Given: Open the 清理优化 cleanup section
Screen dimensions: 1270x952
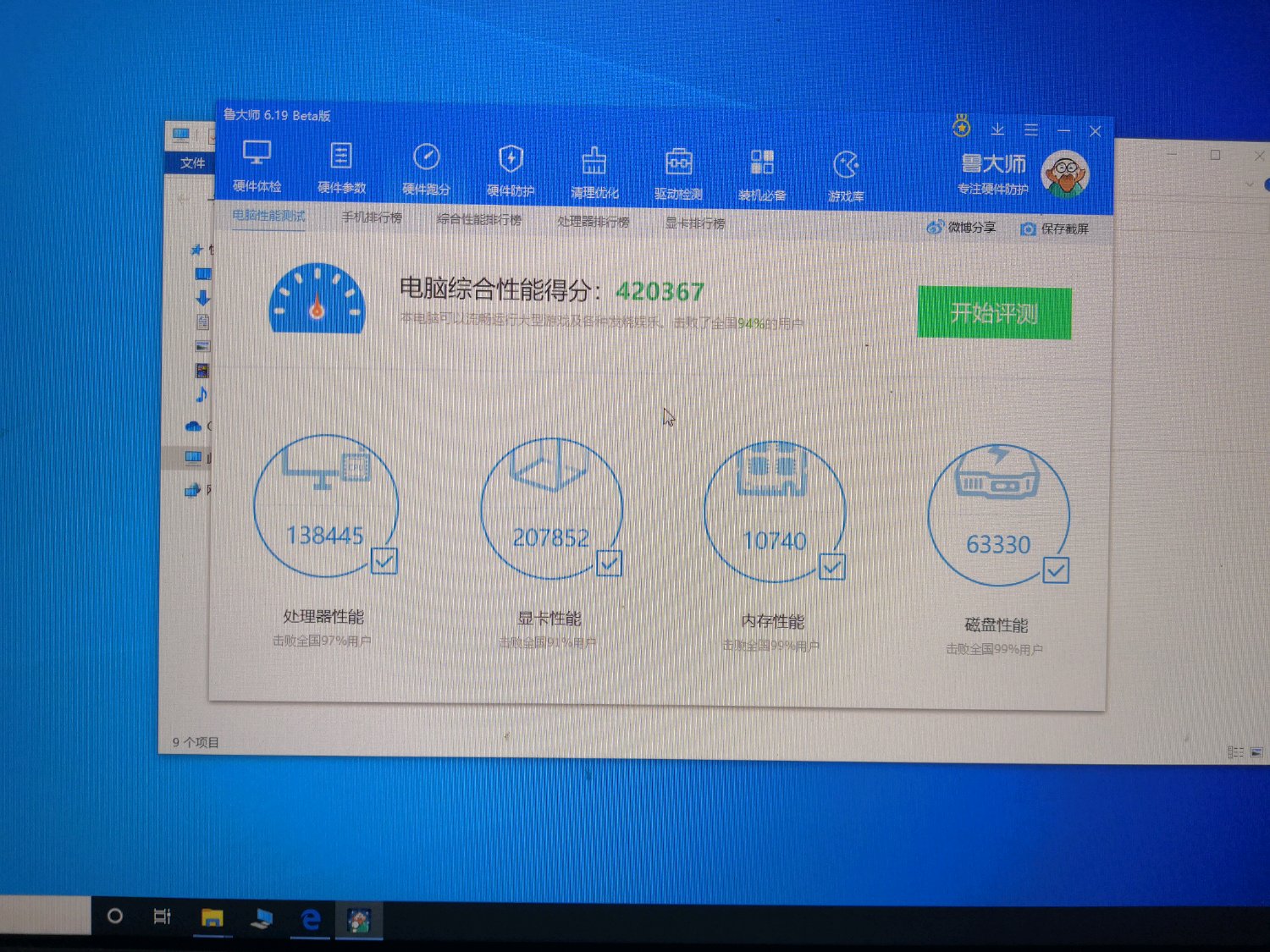Looking at the screenshot, I should click(x=594, y=173).
